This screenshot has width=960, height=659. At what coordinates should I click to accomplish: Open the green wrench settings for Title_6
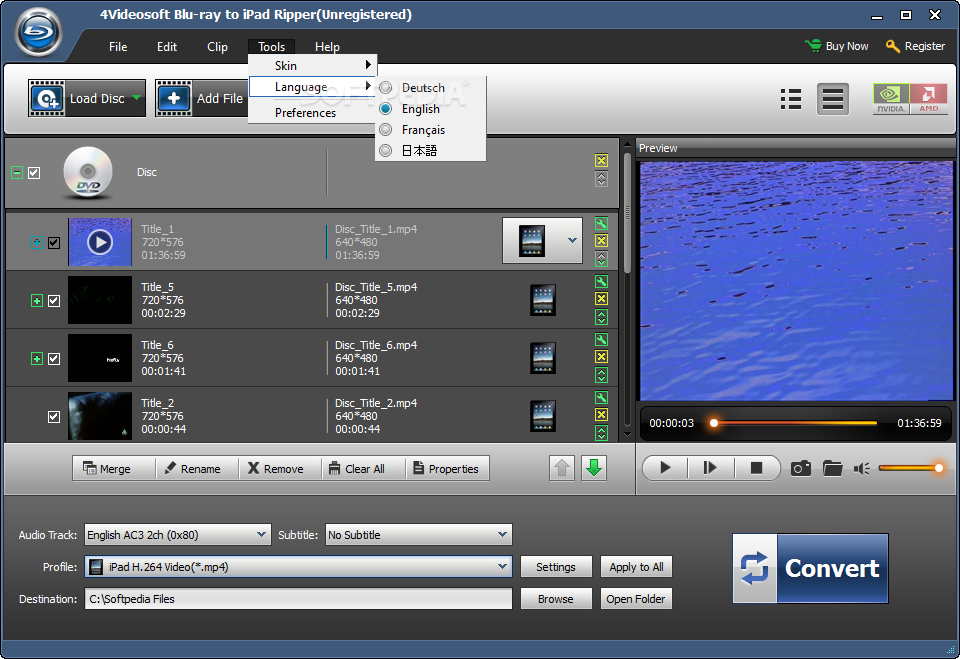pyautogui.click(x=601, y=340)
